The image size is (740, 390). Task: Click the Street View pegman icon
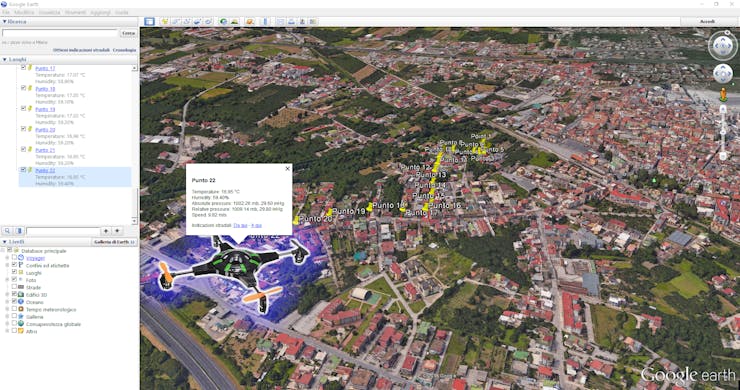coord(723,95)
